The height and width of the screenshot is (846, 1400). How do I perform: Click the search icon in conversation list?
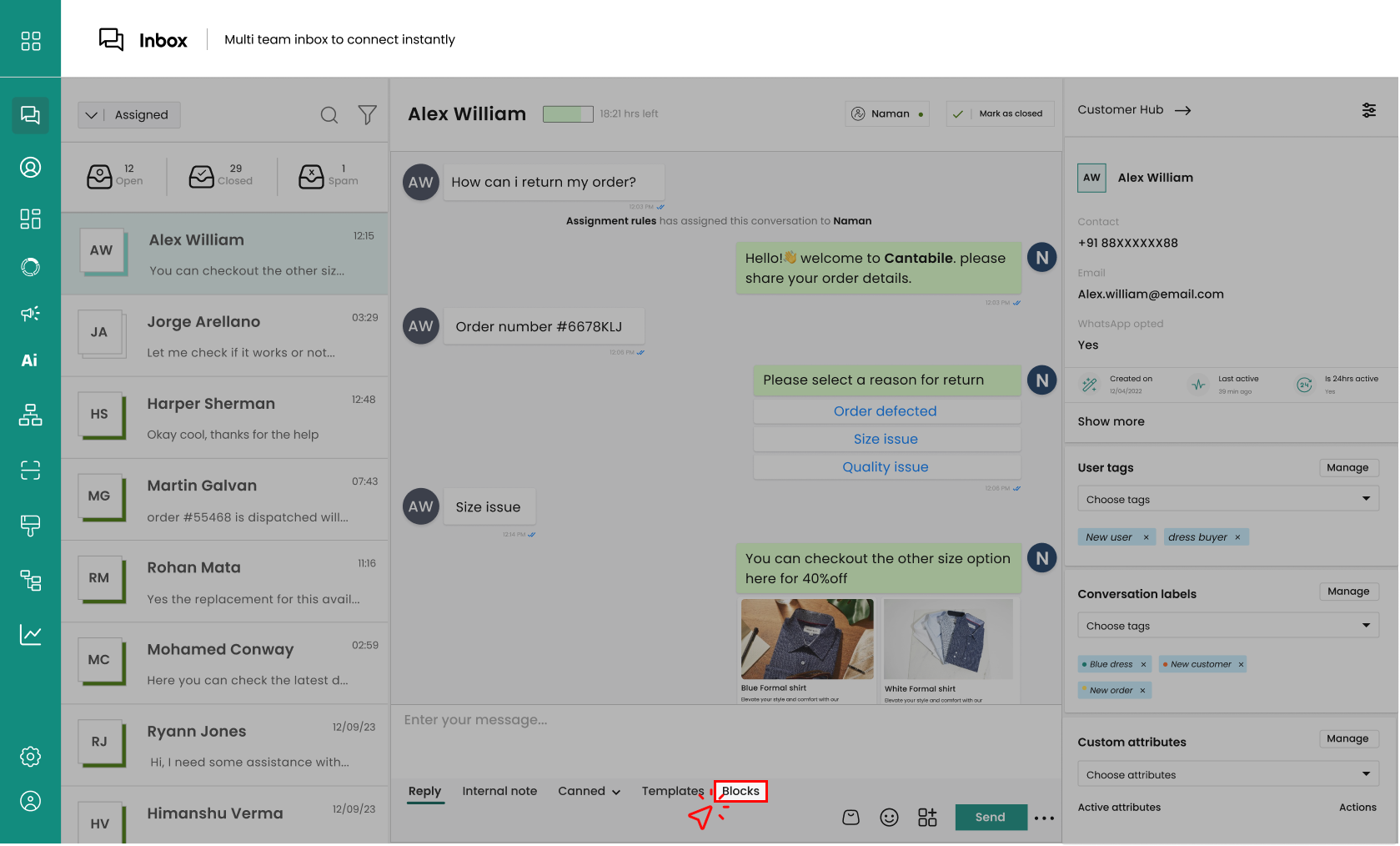click(329, 115)
